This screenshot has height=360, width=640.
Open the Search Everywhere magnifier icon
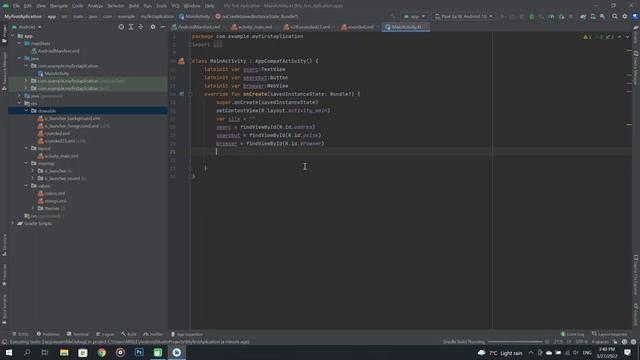coord(615,16)
